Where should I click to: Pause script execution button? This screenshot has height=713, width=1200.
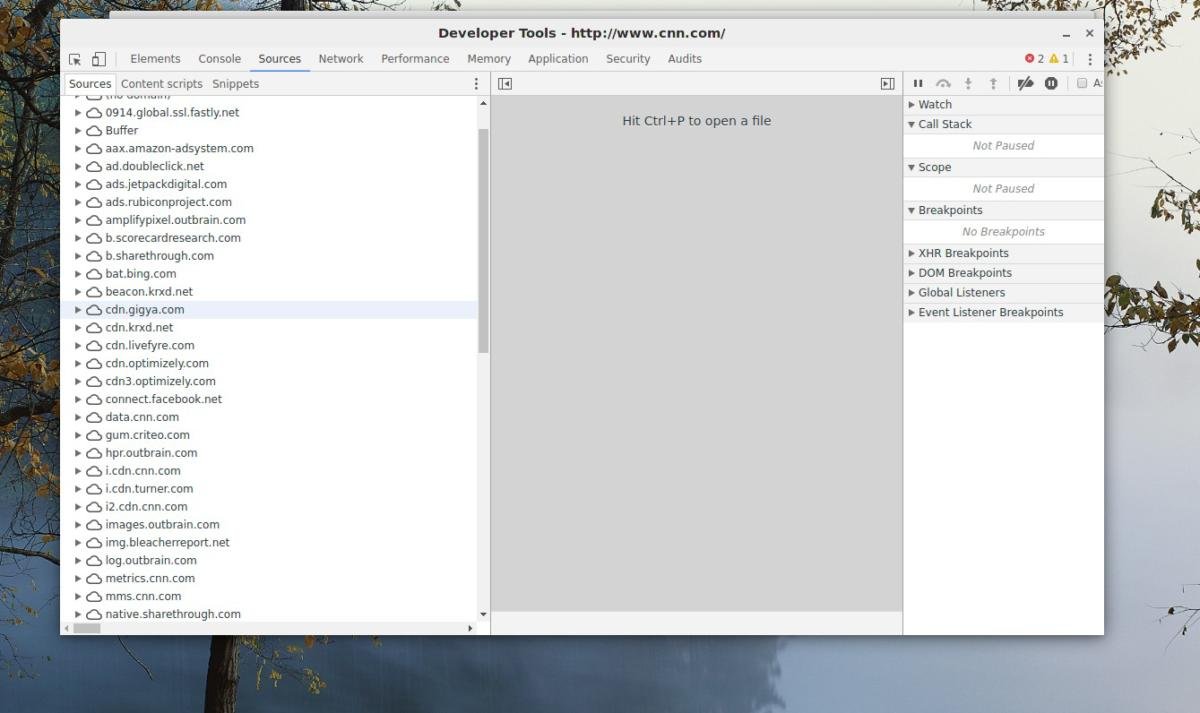pyautogui.click(x=918, y=84)
